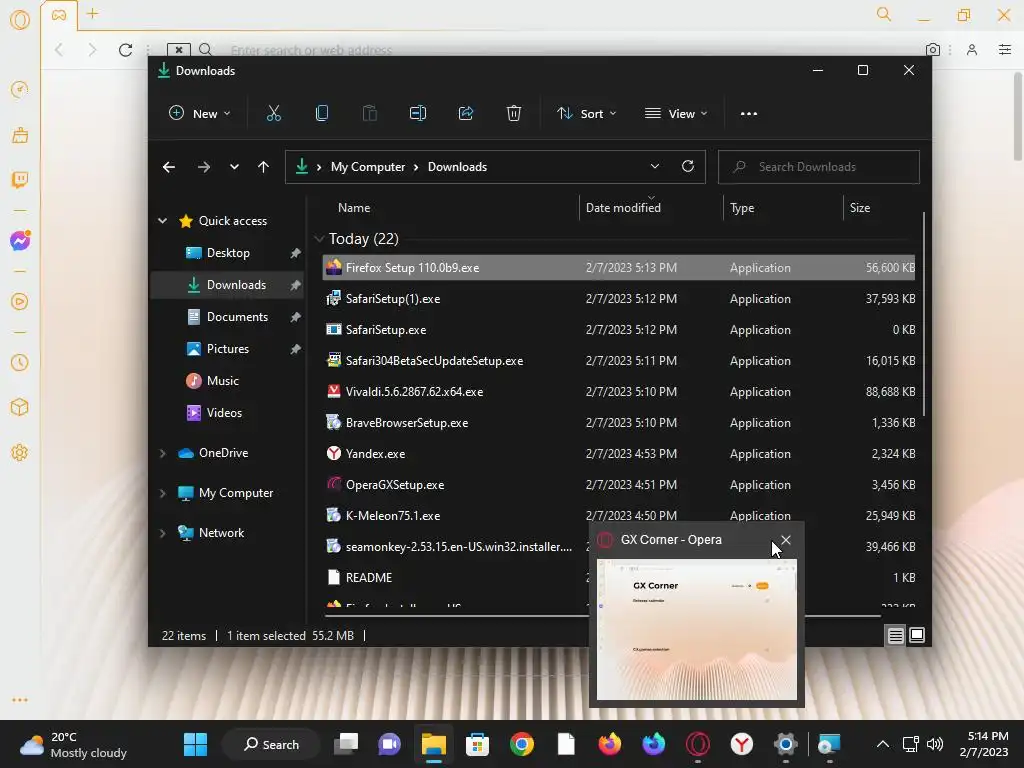
Task: Click the Rename icon in Explorer toolbar
Action: click(x=418, y=114)
